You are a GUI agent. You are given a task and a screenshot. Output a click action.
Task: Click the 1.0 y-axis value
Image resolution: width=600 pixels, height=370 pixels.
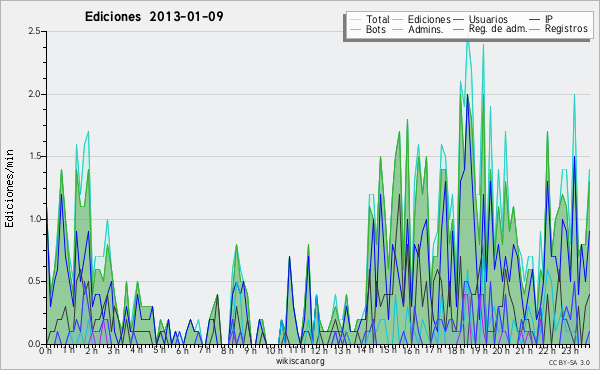click(x=34, y=219)
